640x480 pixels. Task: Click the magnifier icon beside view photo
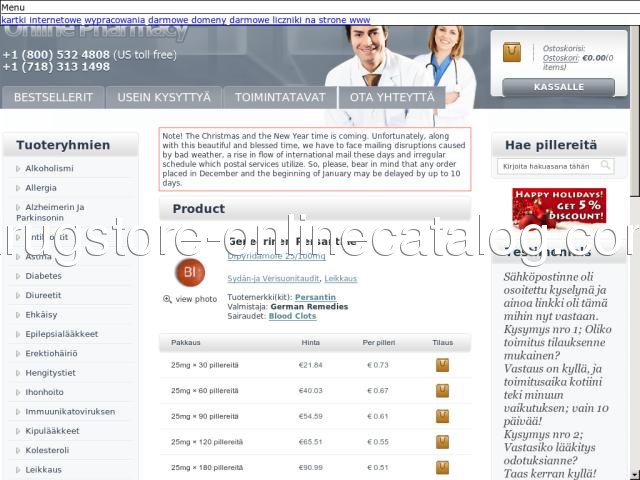(x=167, y=299)
